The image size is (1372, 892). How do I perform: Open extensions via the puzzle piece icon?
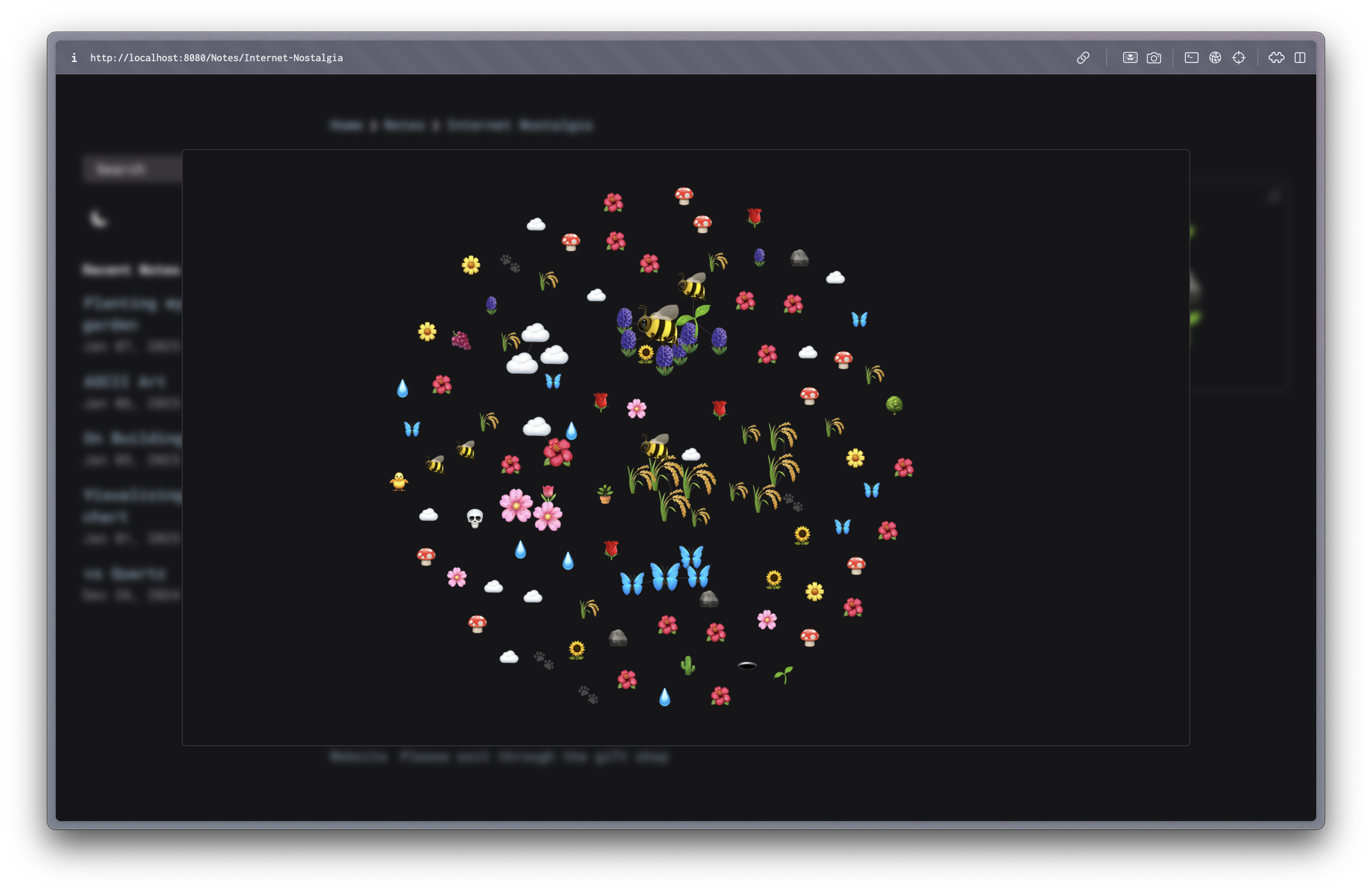click(1276, 57)
